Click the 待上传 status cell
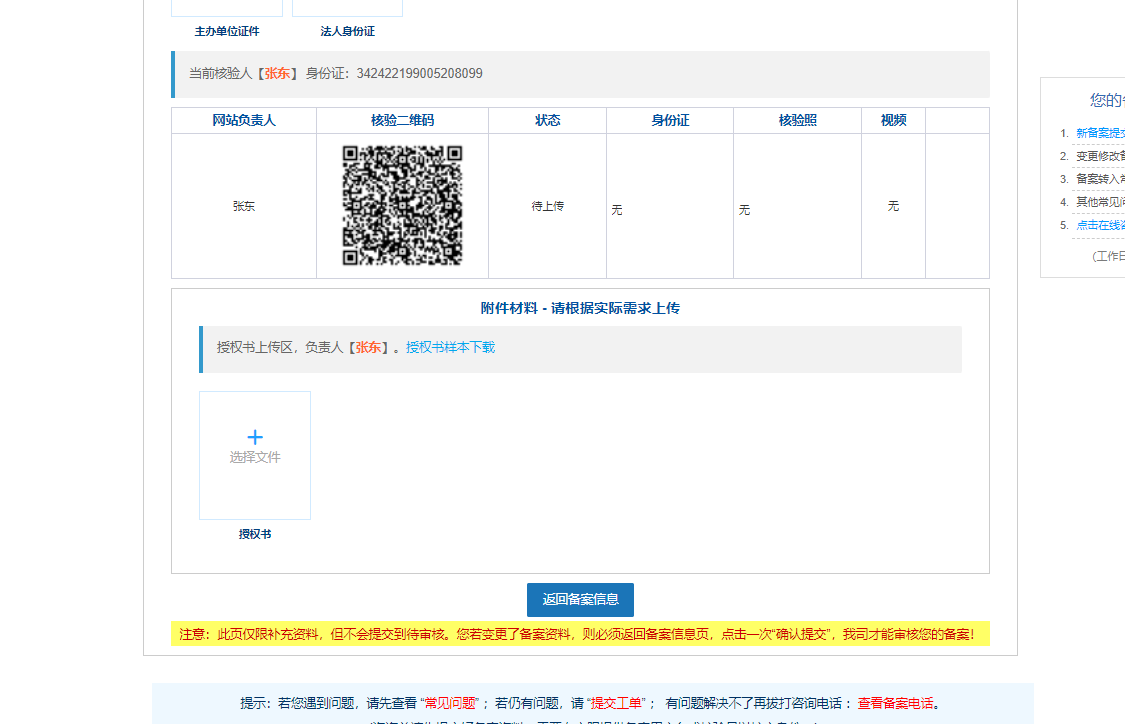Viewport: 1125px width, 724px height. coord(547,206)
